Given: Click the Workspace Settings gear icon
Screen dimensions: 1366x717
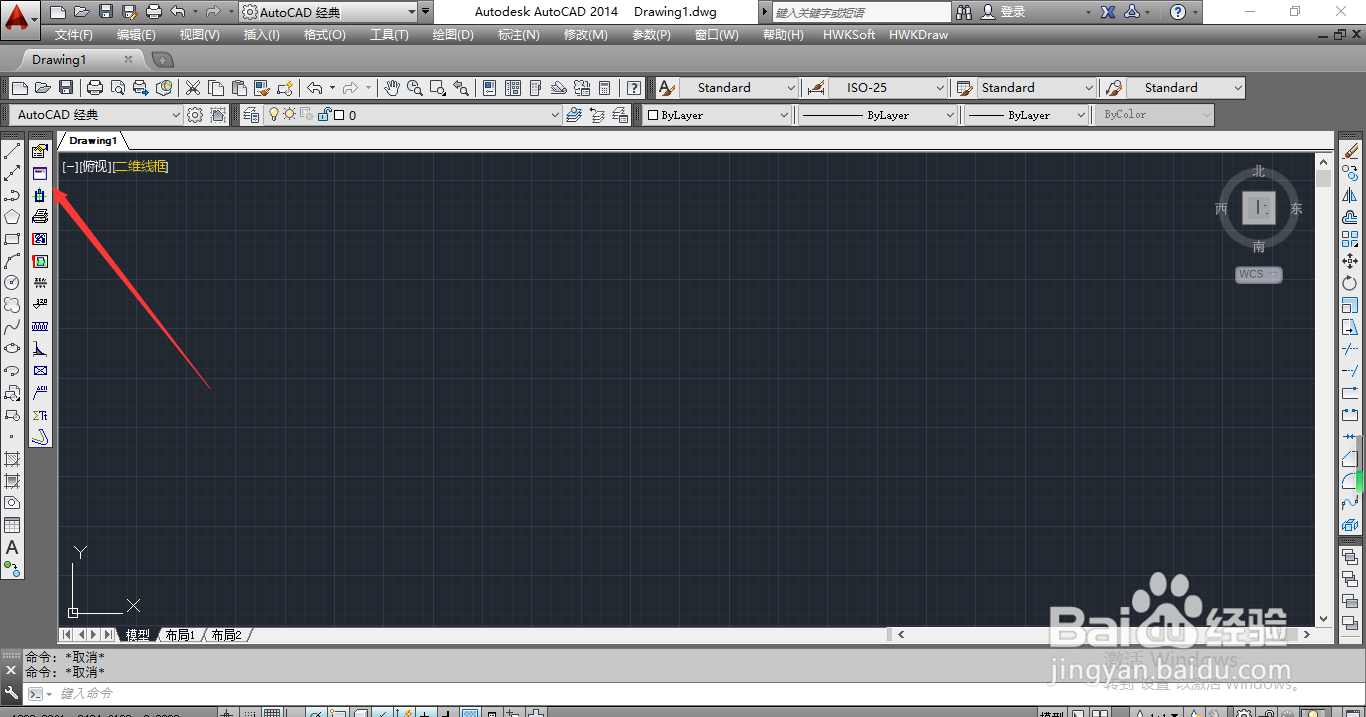Looking at the screenshot, I should pos(195,115).
